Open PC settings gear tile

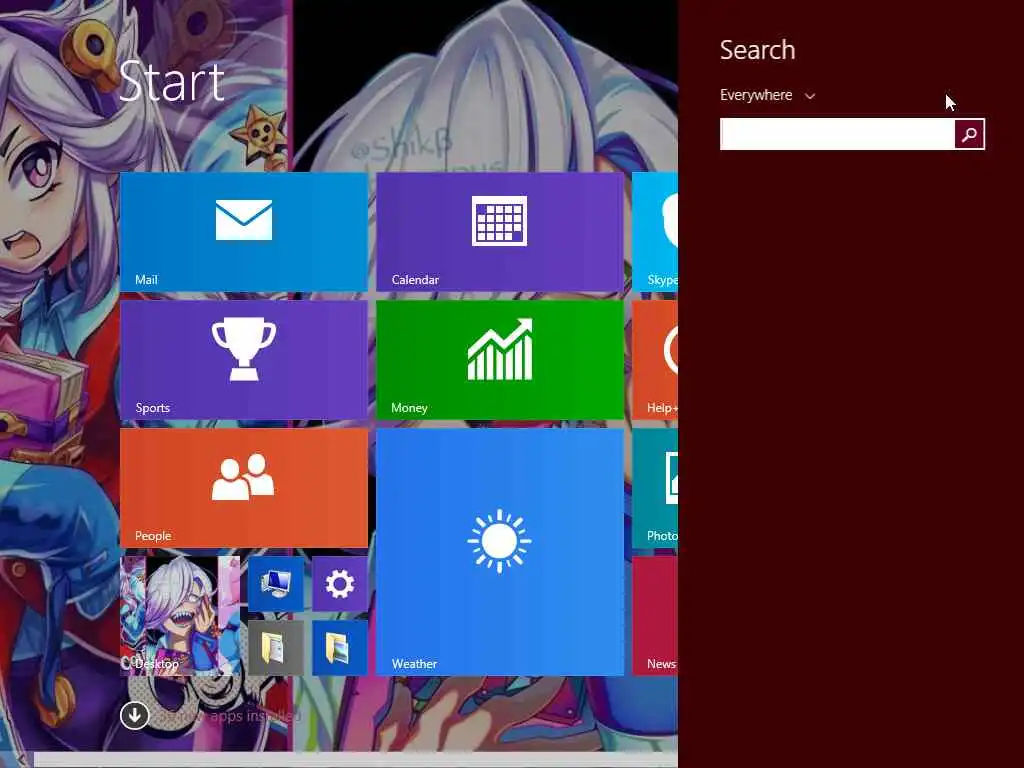click(340, 584)
